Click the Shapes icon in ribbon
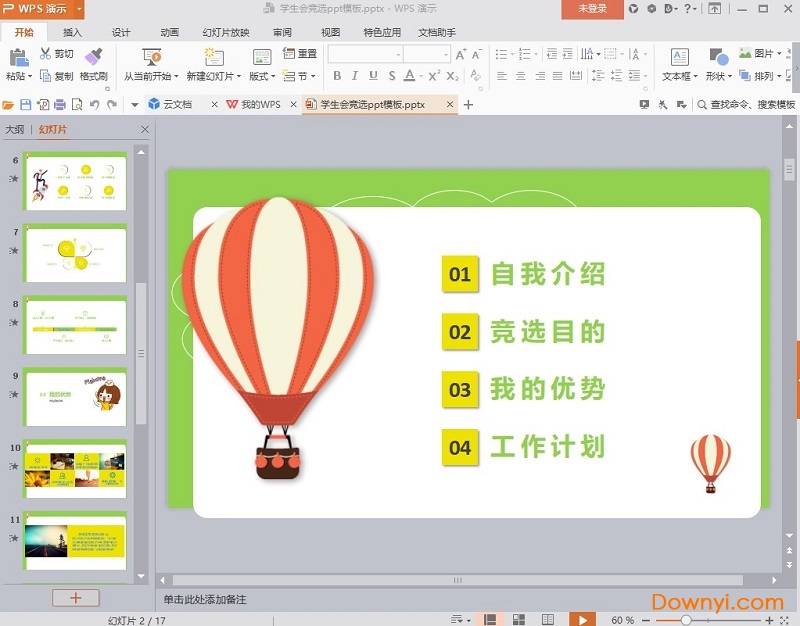 click(x=718, y=57)
